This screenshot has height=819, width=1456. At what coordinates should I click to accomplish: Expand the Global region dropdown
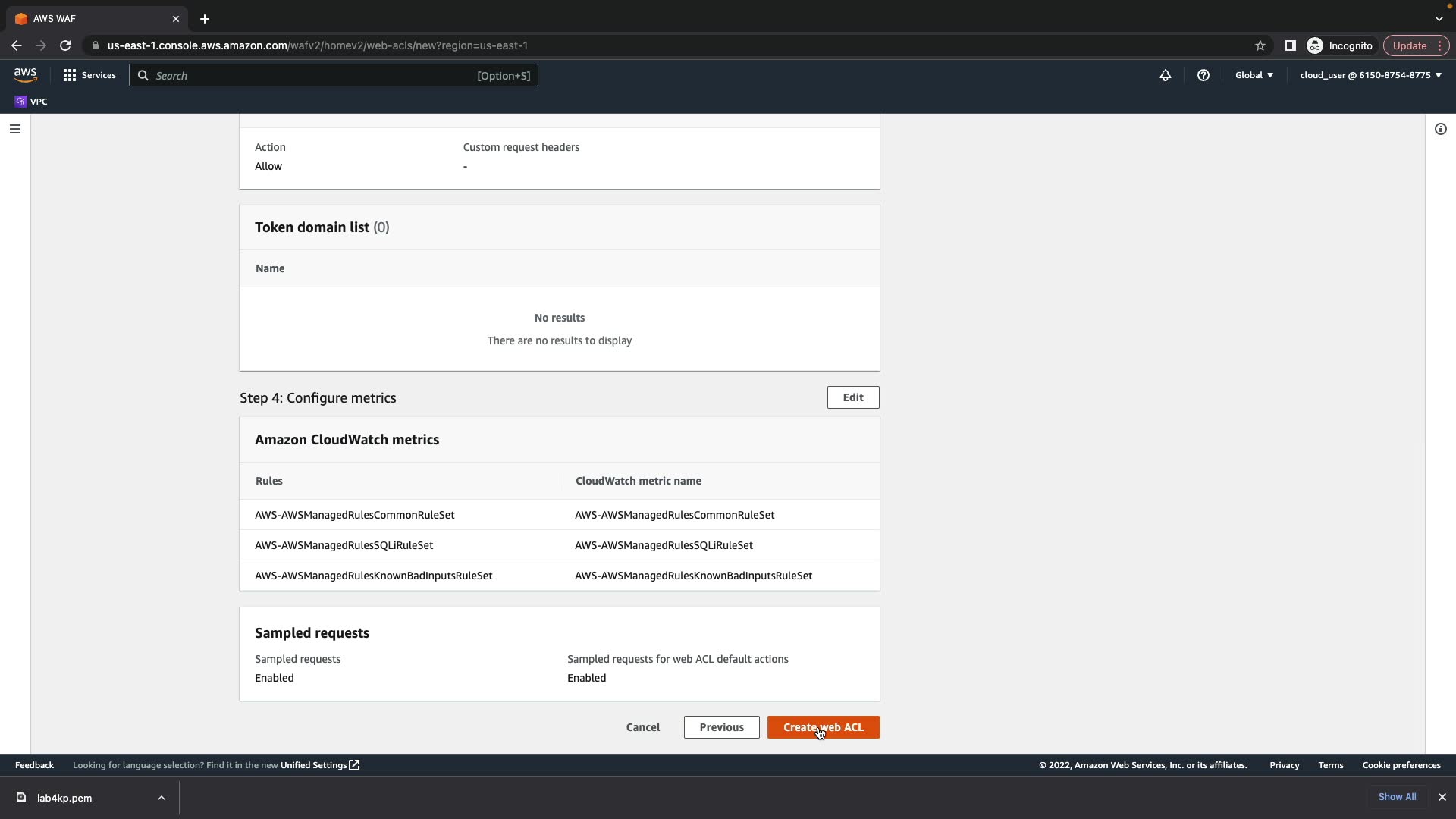click(1254, 75)
